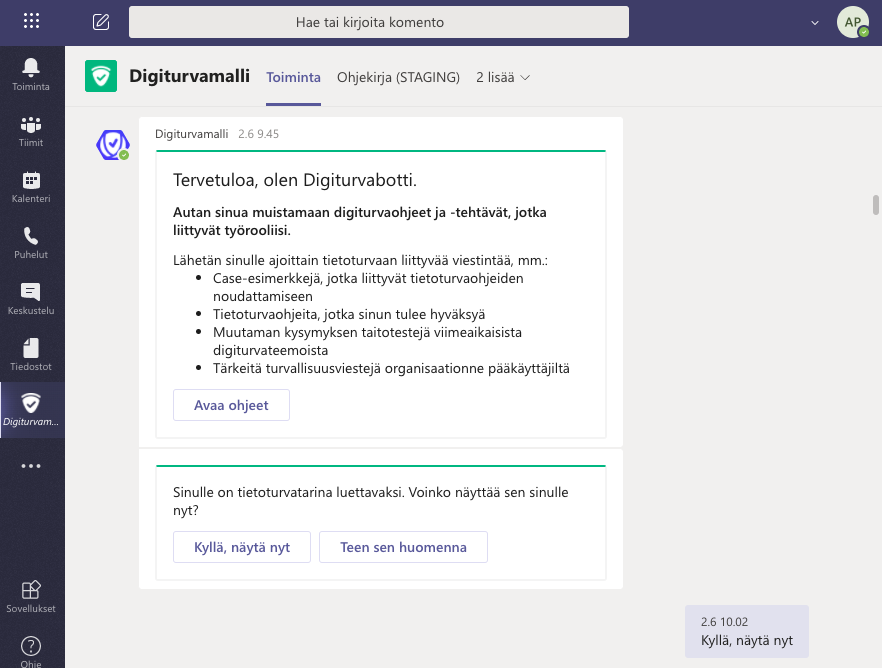Image resolution: width=882 pixels, height=668 pixels.
Task: Open Ohje help in sidebar
Action: coord(31,651)
